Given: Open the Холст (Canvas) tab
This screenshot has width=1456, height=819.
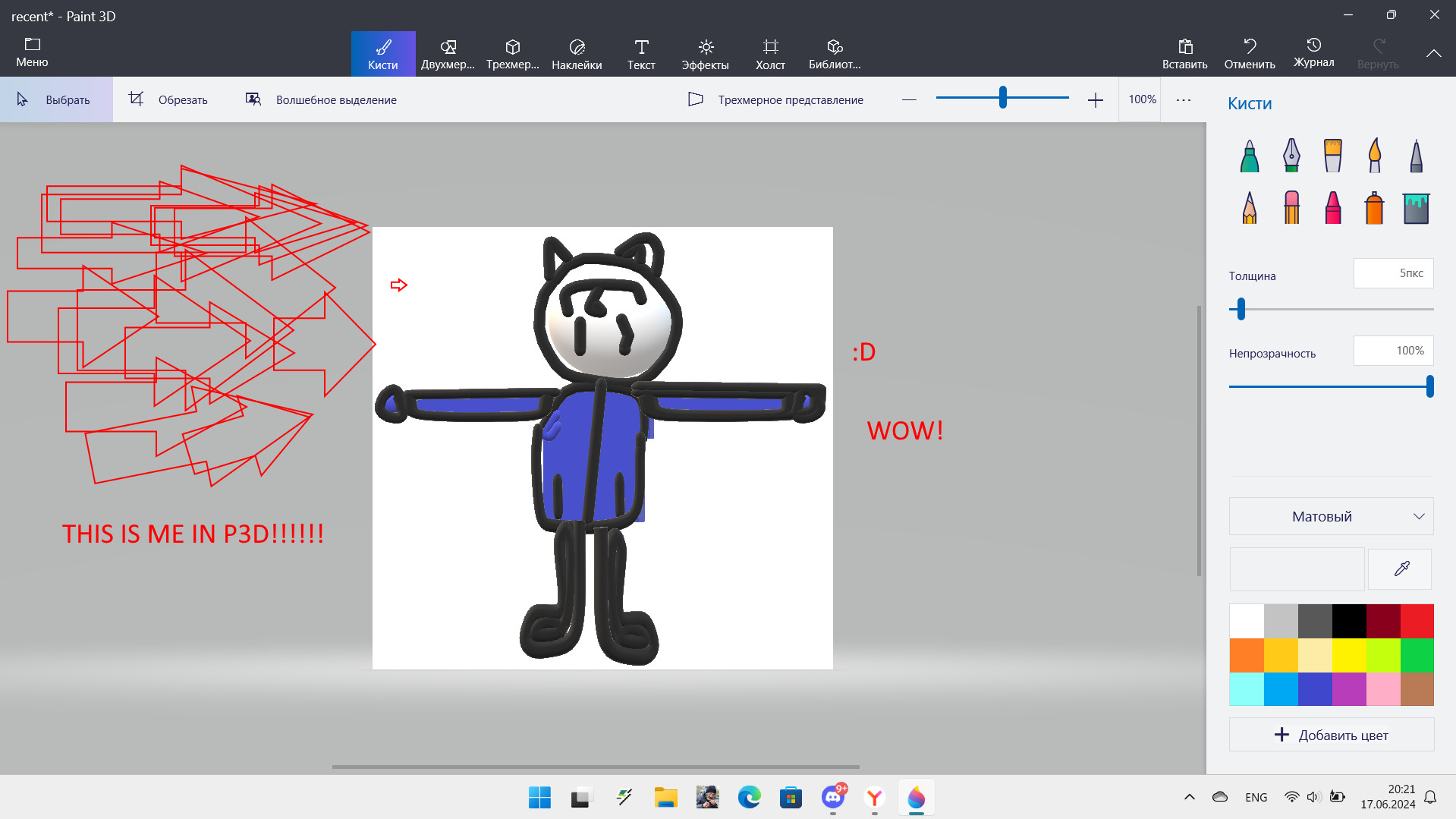Looking at the screenshot, I should click(770, 53).
